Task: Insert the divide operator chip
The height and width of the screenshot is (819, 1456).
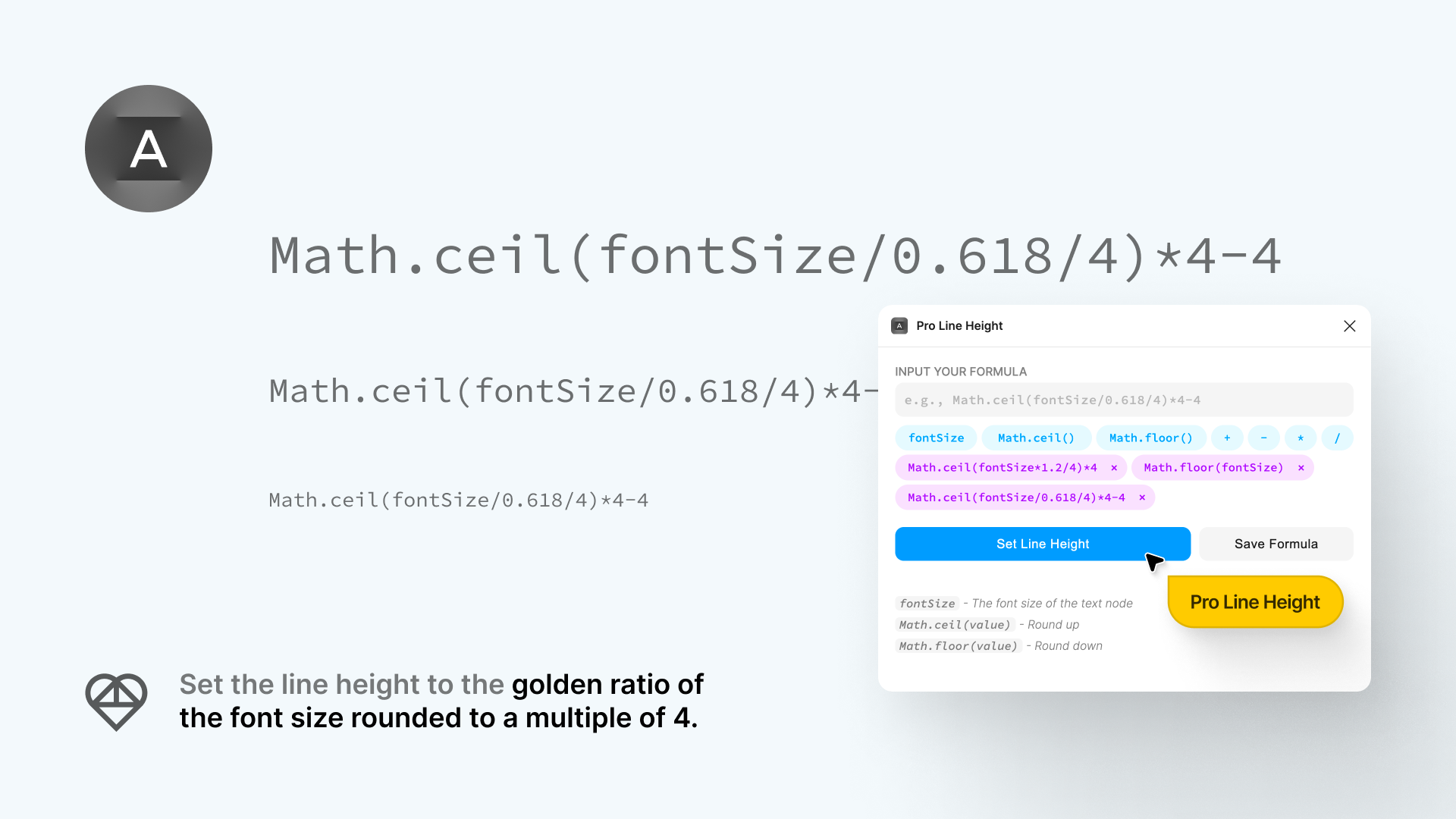Action: 1337,438
